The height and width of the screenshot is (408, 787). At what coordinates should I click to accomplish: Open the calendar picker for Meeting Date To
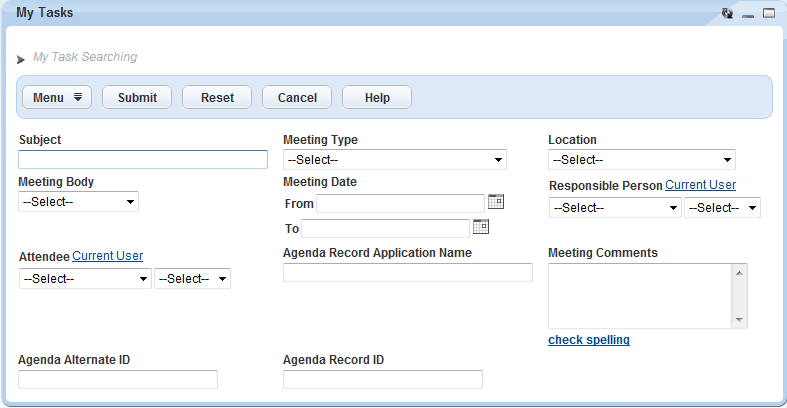point(481,227)
